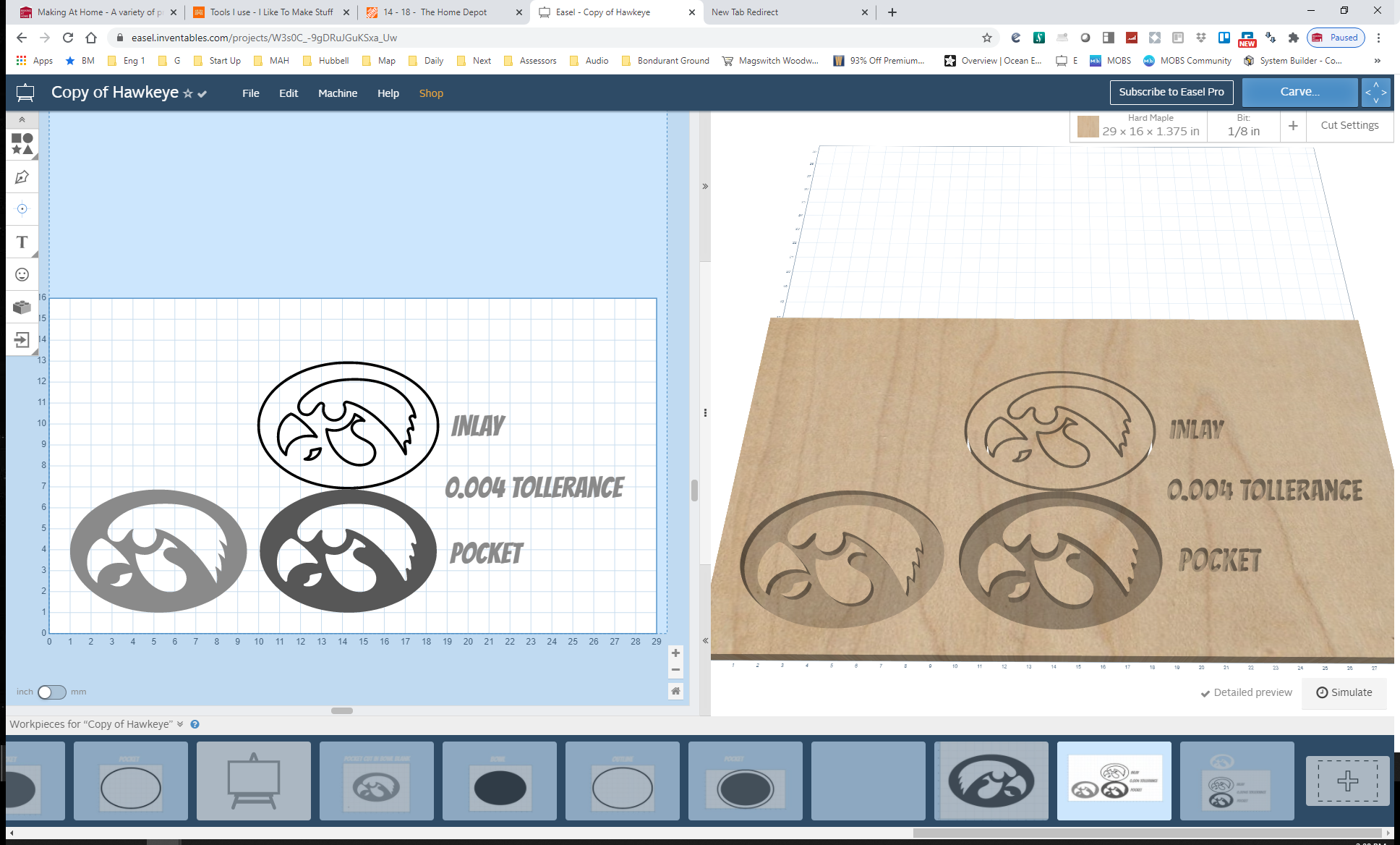The image size is (1400, 845).
Task: Select the easel placeholder workpiece thumbnail
Action: click(254, 781)
